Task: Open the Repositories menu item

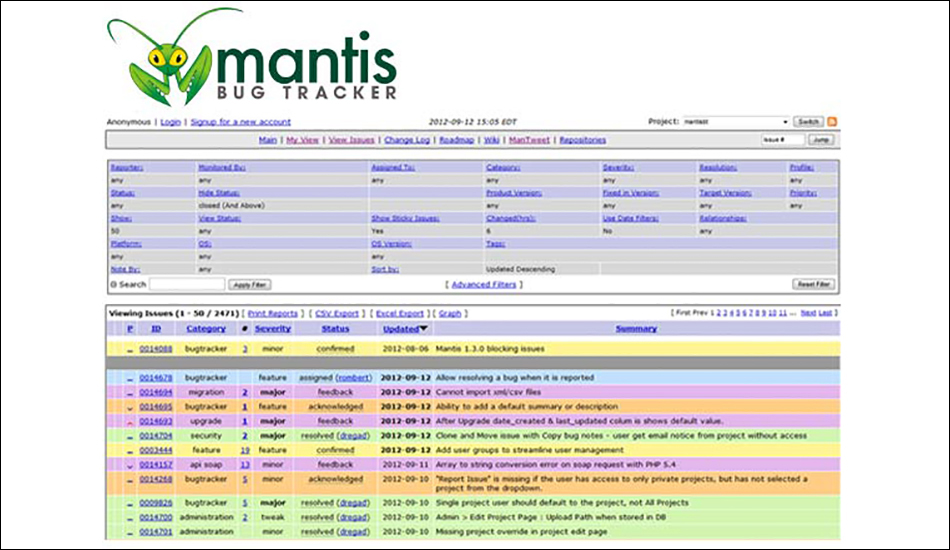Action: pos(583,140)
